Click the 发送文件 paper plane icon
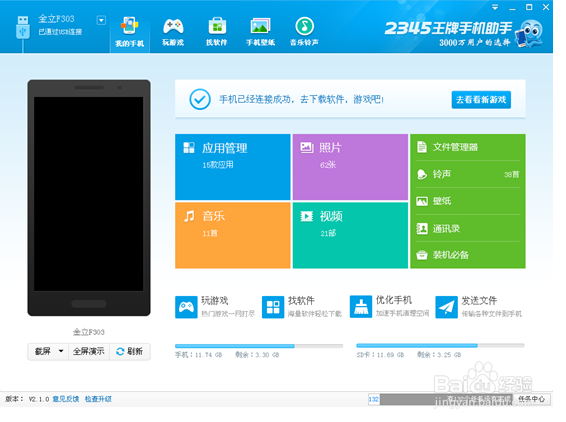Image resolution: width=566 pixels, height=422 pixels. pos(447,307)
